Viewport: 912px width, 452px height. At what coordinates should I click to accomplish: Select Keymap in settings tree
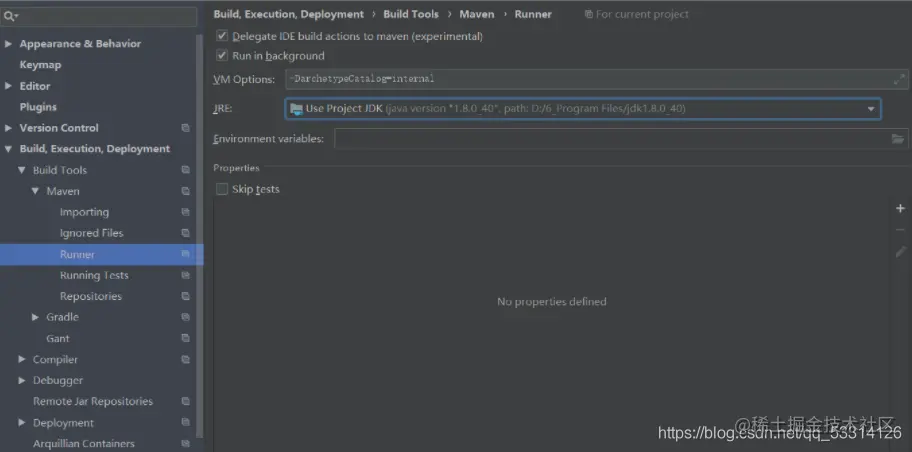coord(40,65)
